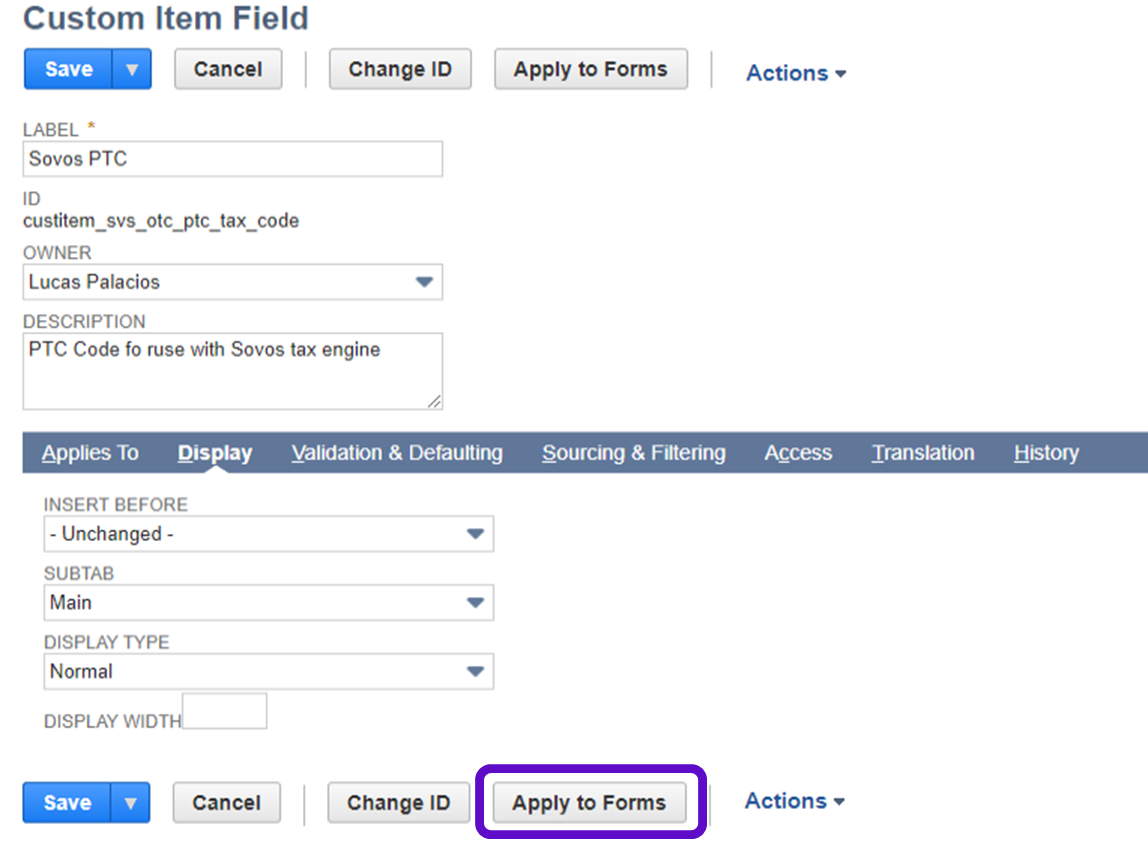Click the top Apply to Forms button
The image size is (1148, 864).
590,70
